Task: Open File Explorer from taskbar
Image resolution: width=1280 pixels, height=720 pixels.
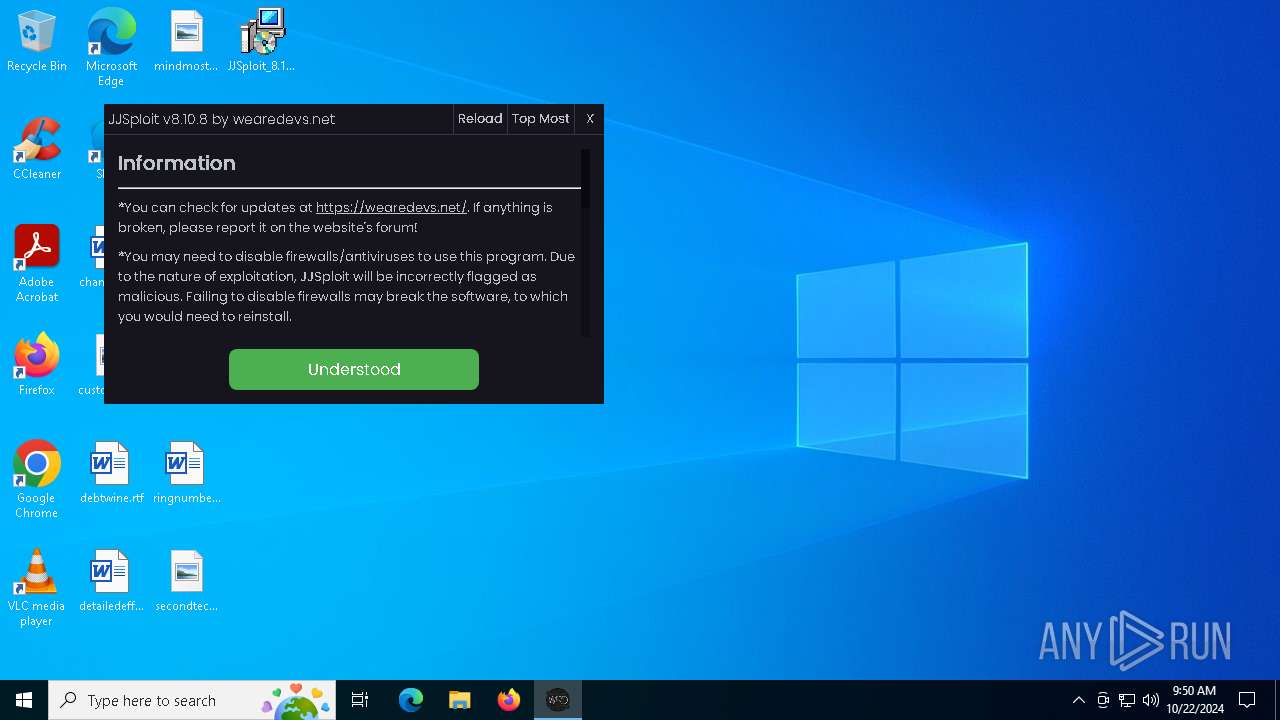Action: click(460, 700)
